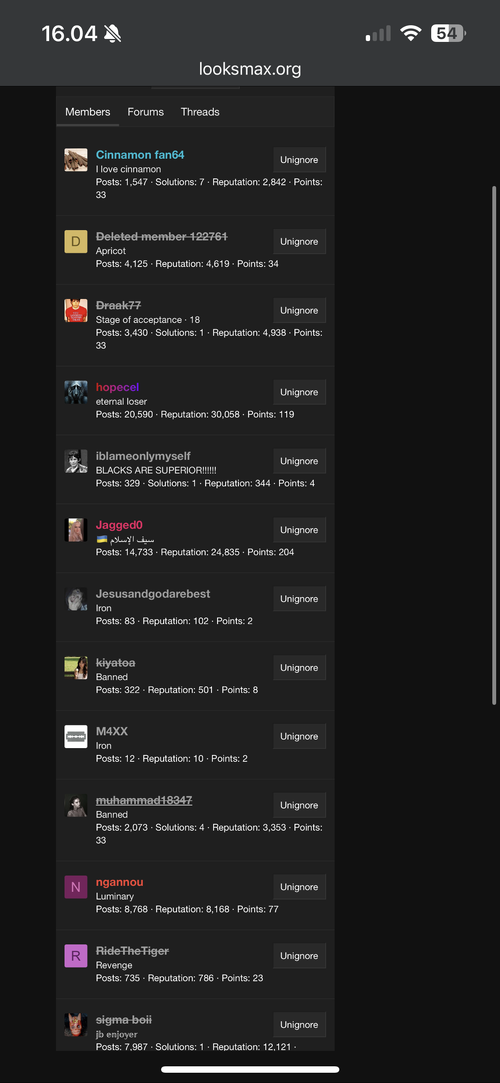This screenshot has height=1083, width=500.
Task: Unignore the member Cinnamon fan64
Action: tap(299, 160)
